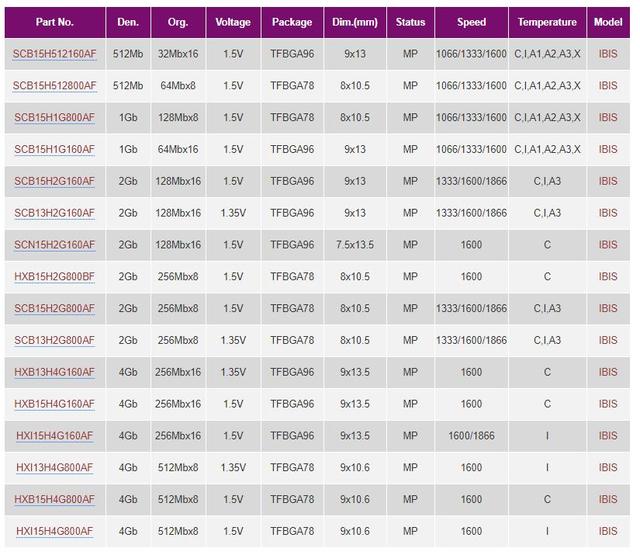
Task: Open part link SCB13H2G160AF
Action: pyautogui.click(x=55, y=213)
